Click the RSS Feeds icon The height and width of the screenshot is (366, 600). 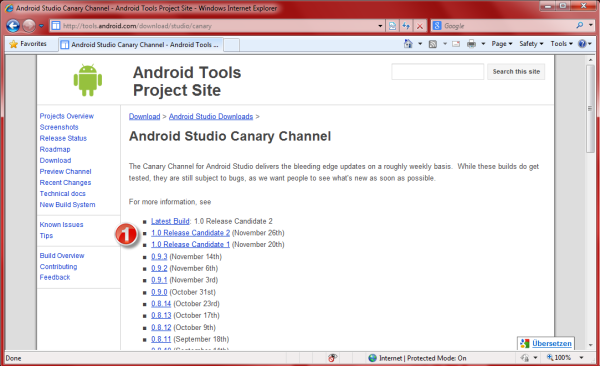(x=433, y=44)
